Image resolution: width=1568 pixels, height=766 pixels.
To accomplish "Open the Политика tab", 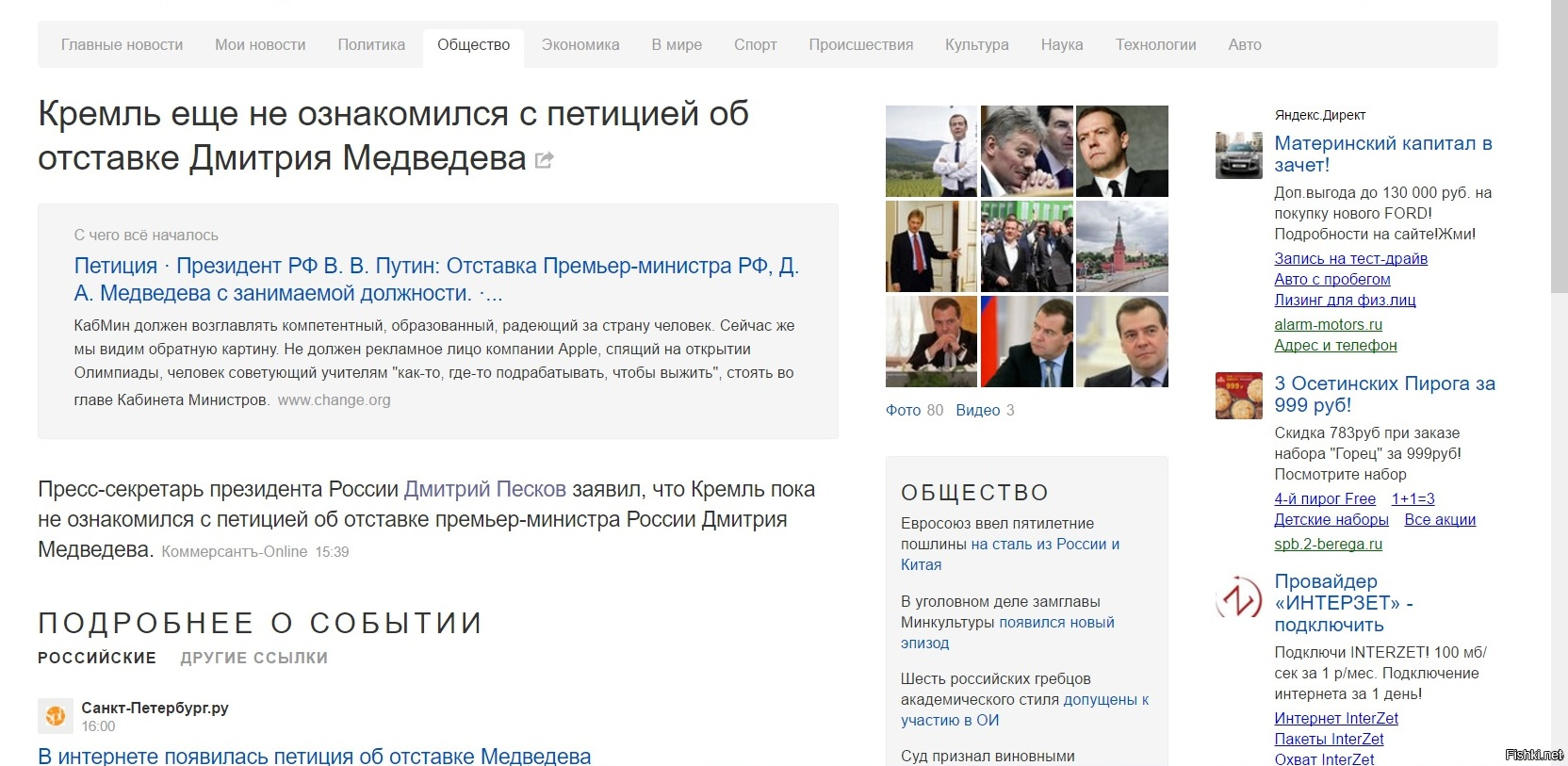I will 371,44.
